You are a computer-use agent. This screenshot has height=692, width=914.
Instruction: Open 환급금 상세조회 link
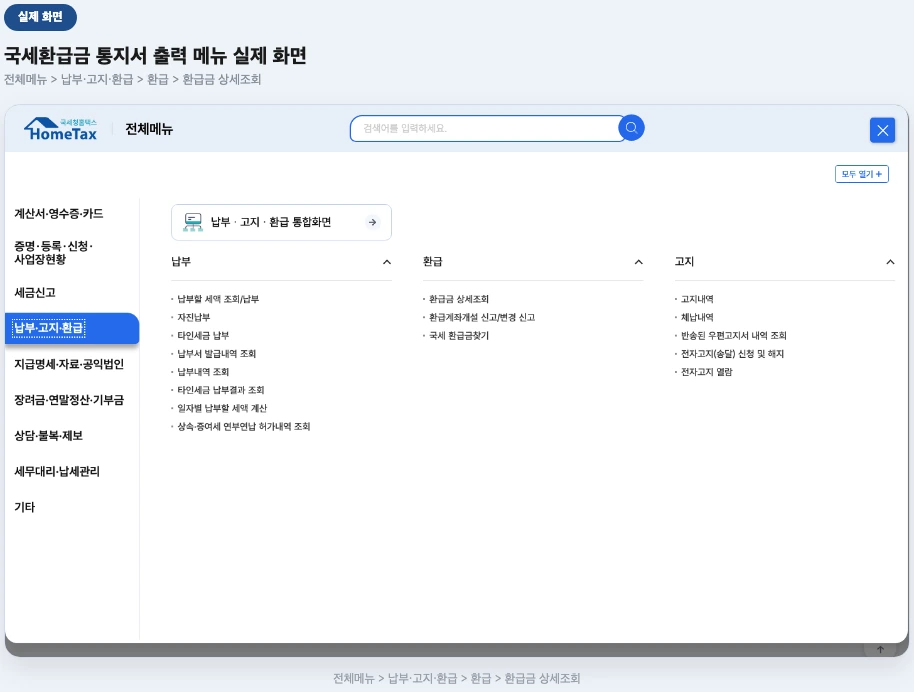(459, 299)
